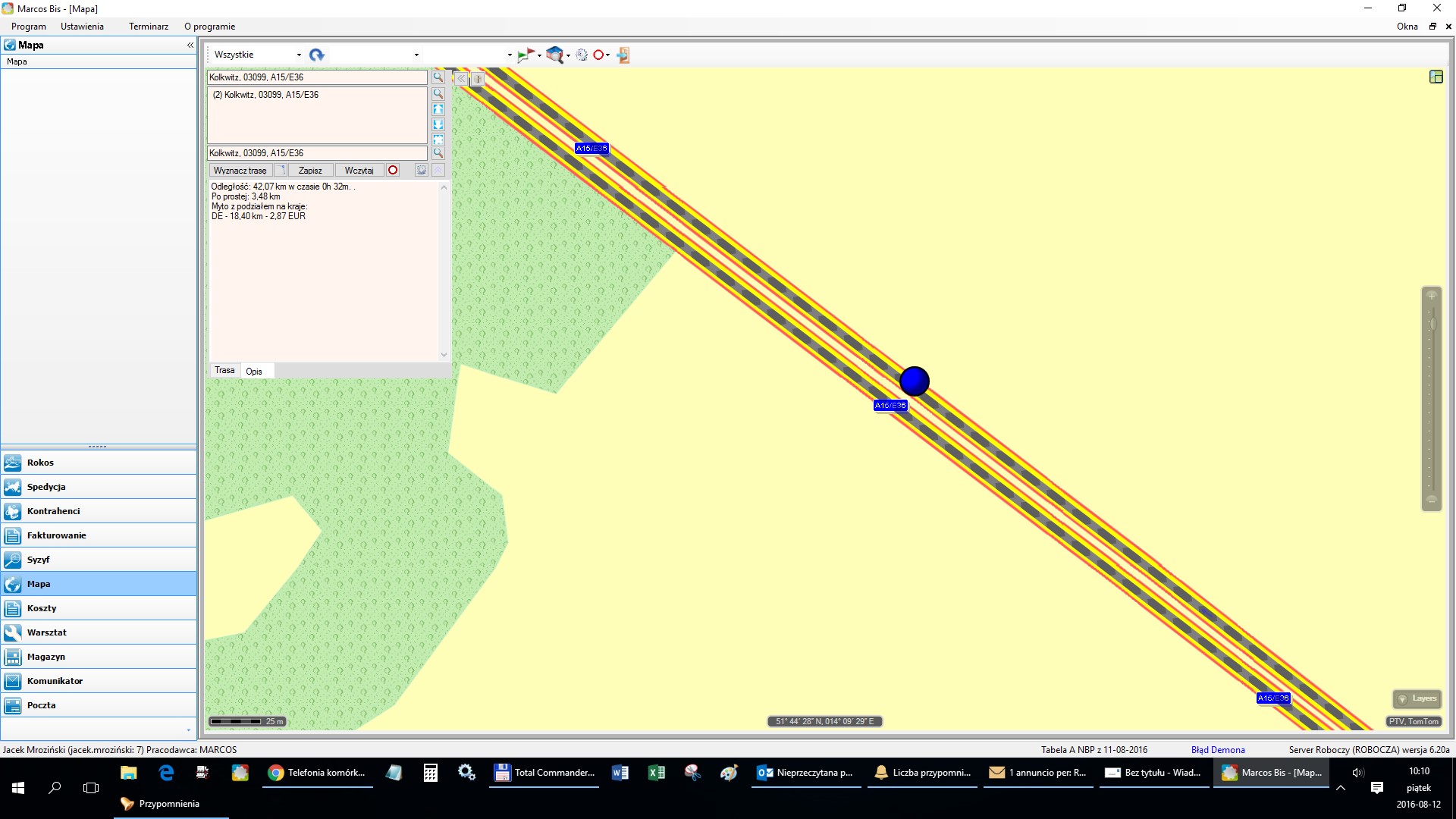Viewport: 1456px width, 819px height.
Task: Switch to the Opis tab
Action: pyautogui.click(x=254, y=371)
